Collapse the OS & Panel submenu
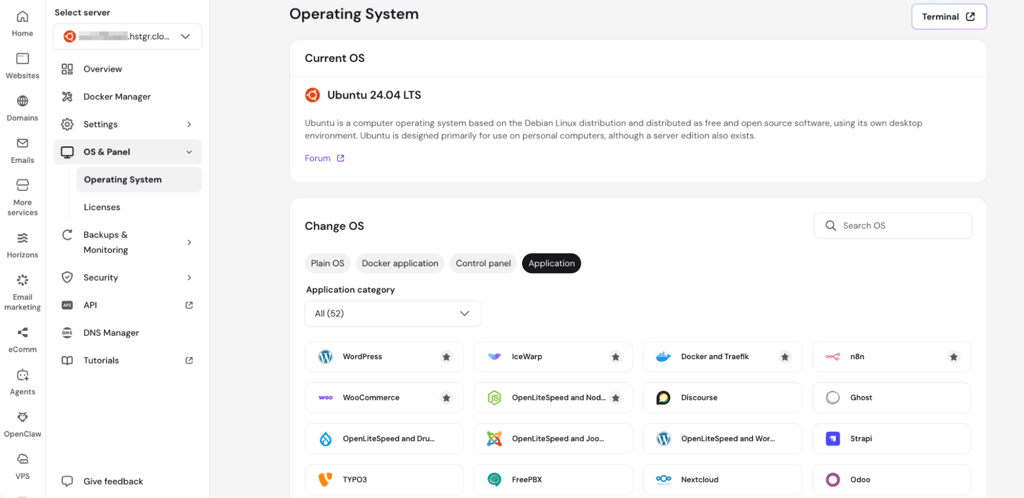Screen dimensions: 1024x498 point(189,152)
